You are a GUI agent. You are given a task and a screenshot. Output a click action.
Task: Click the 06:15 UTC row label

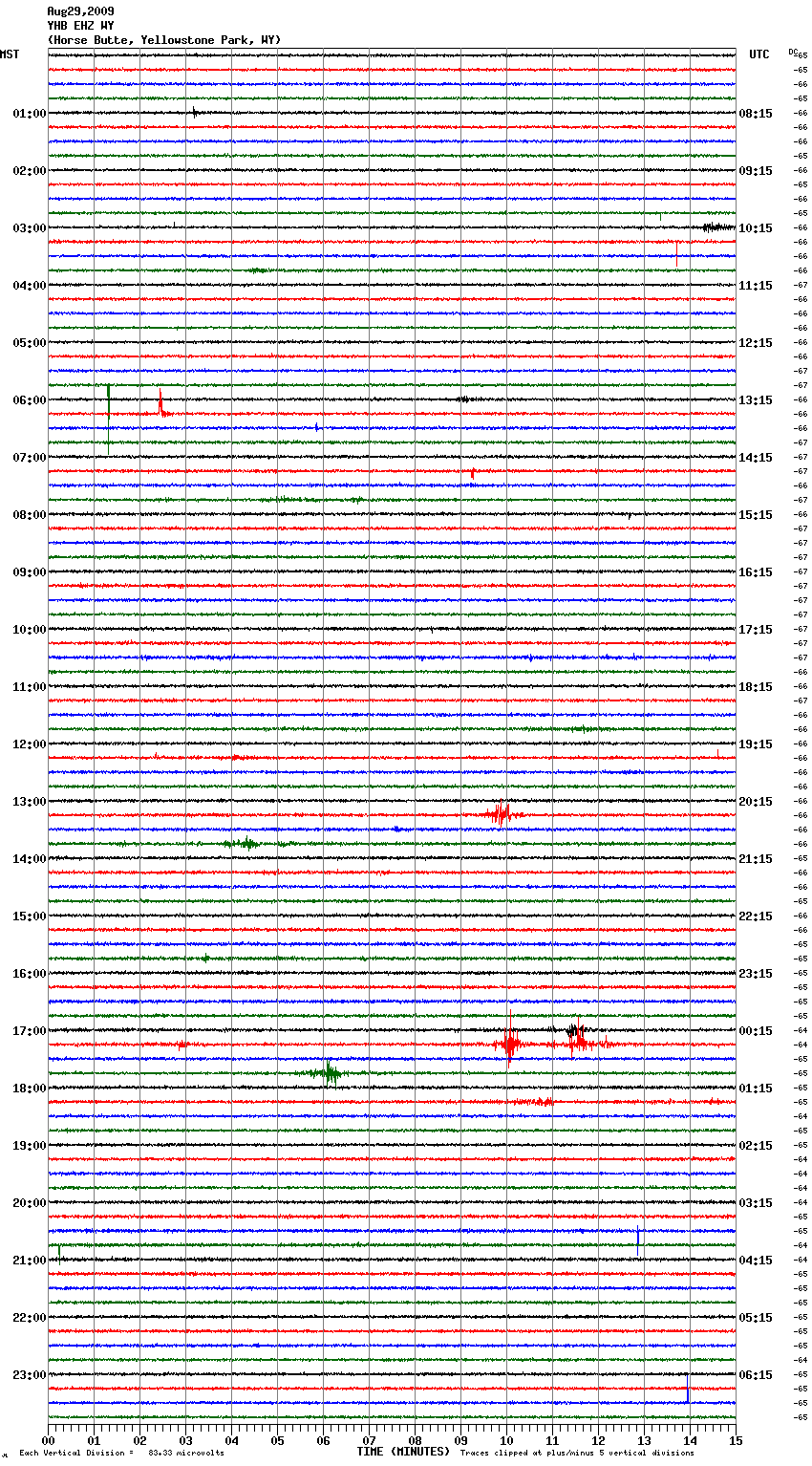(x=756, y=1375)
